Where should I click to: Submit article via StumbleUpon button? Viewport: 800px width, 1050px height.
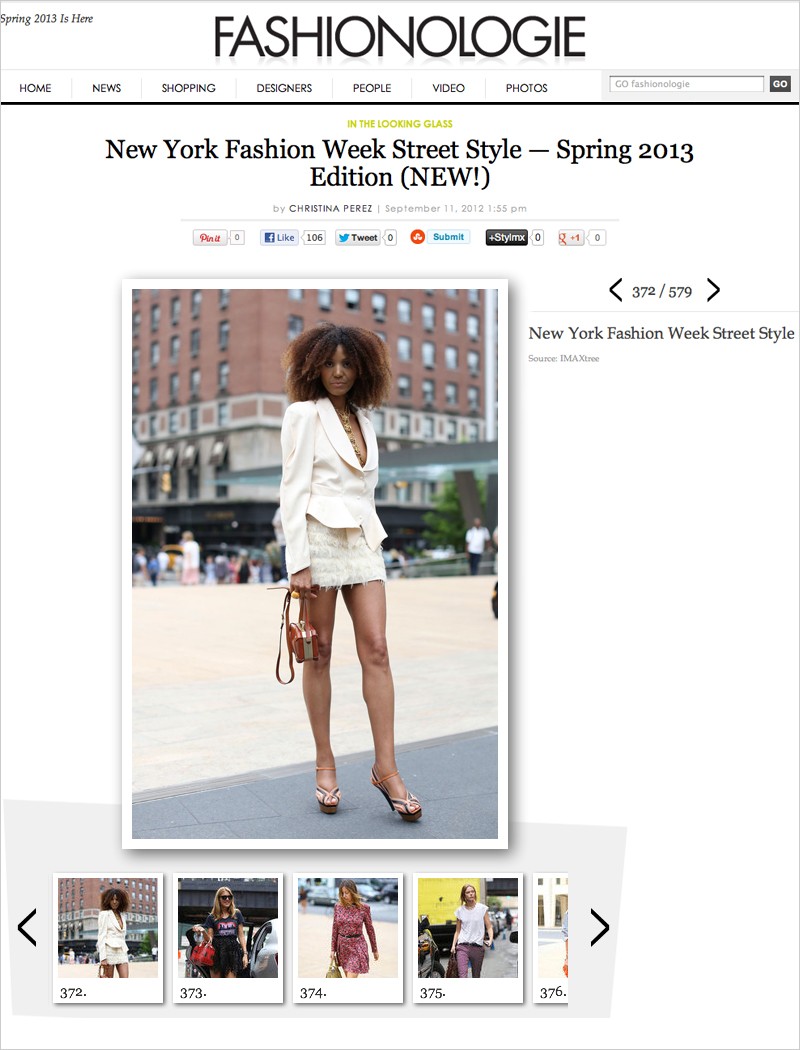(440, 236)
